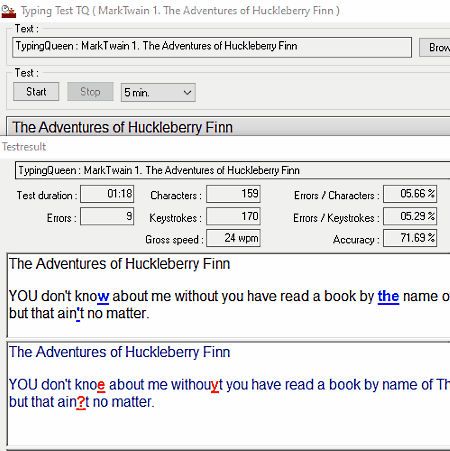Click the Huckleberry Finn heading in the typed text pane
Image resolution: width=450 pixels, height=451 pixels.
coord(119,352)
